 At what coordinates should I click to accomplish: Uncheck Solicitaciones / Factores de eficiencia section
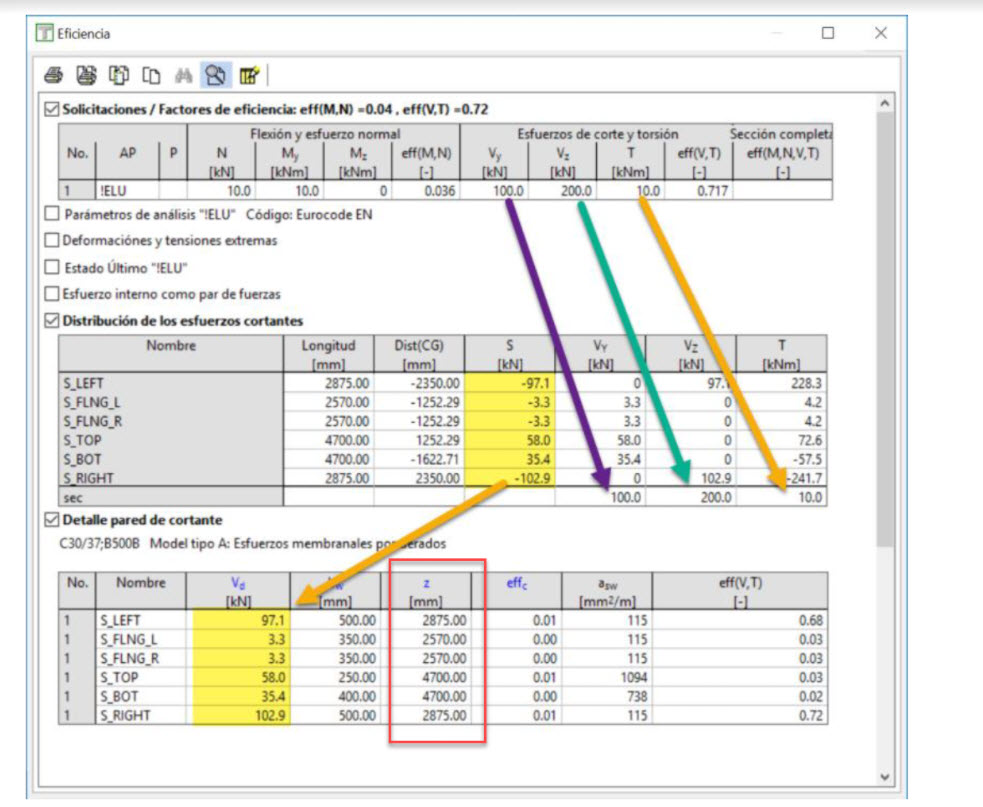pyautogui.click(x=52, y=109)
